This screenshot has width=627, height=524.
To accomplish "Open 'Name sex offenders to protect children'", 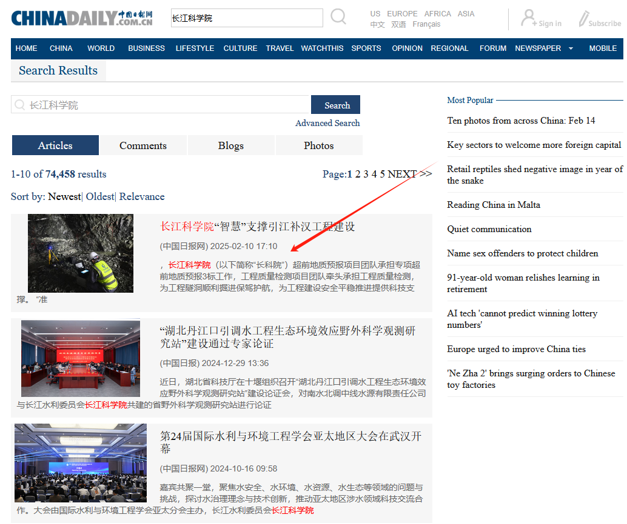I will [x=523, y=253].
